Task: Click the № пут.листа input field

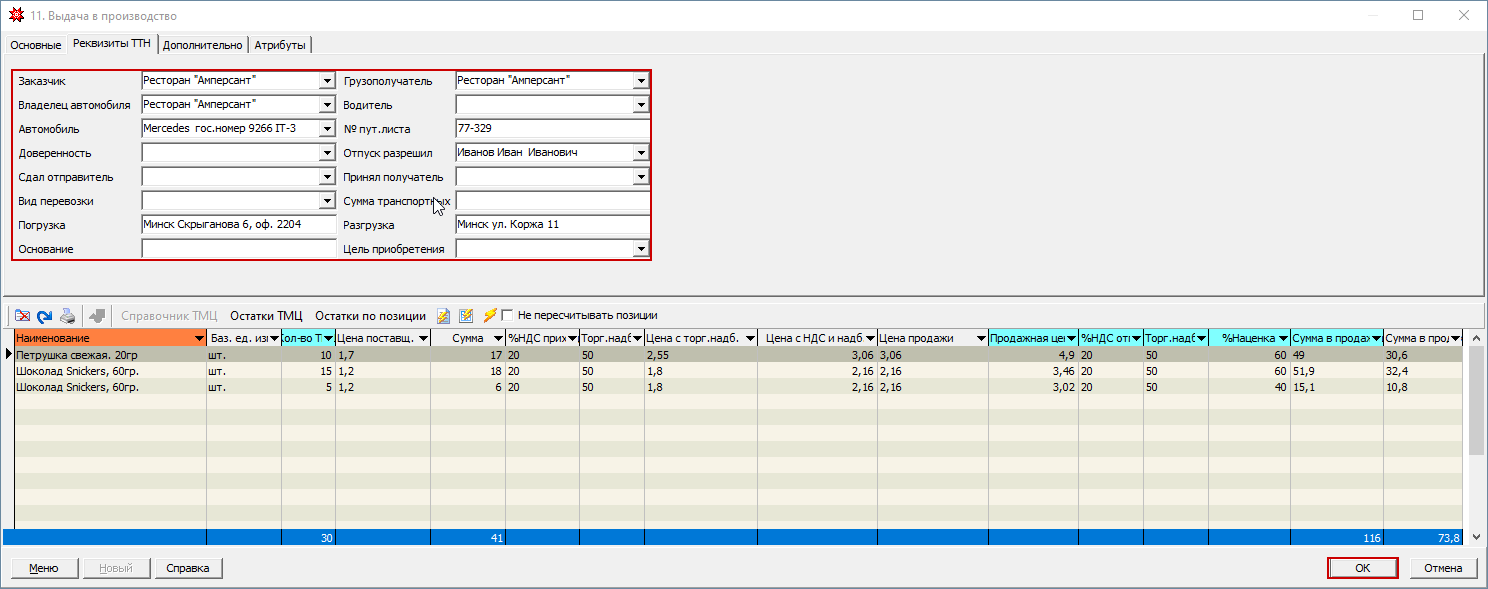Action: click(x=551, y=129)
